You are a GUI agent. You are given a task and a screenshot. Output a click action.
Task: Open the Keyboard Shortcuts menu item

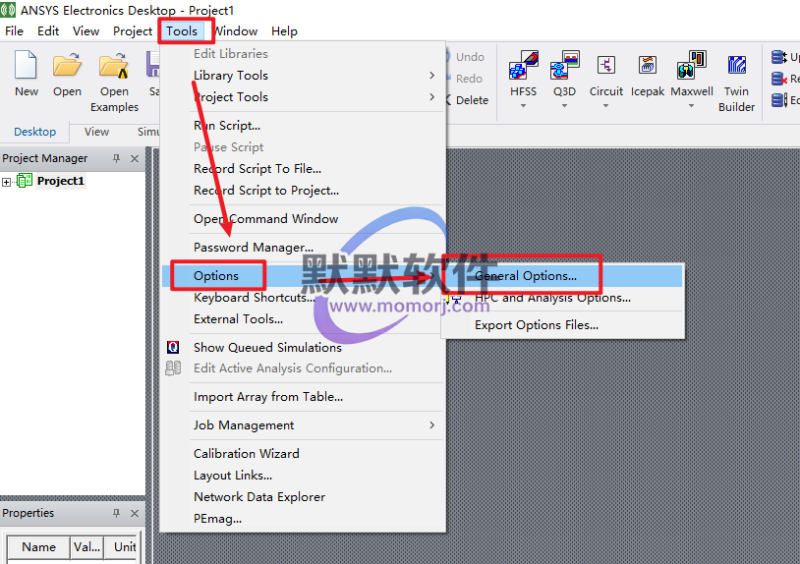253,297
